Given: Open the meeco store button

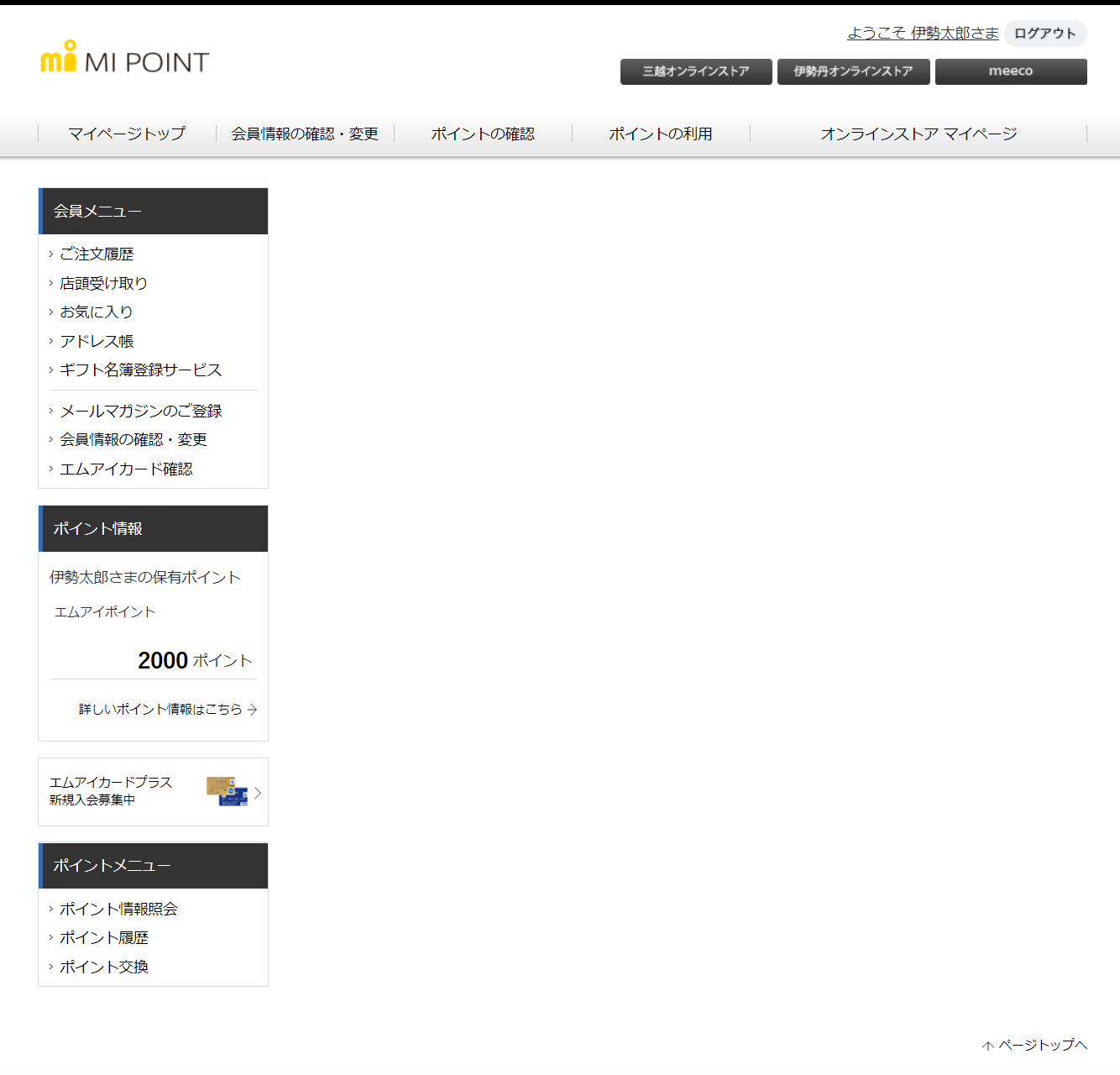Looking at the screenshot, I should [1011, 71].
